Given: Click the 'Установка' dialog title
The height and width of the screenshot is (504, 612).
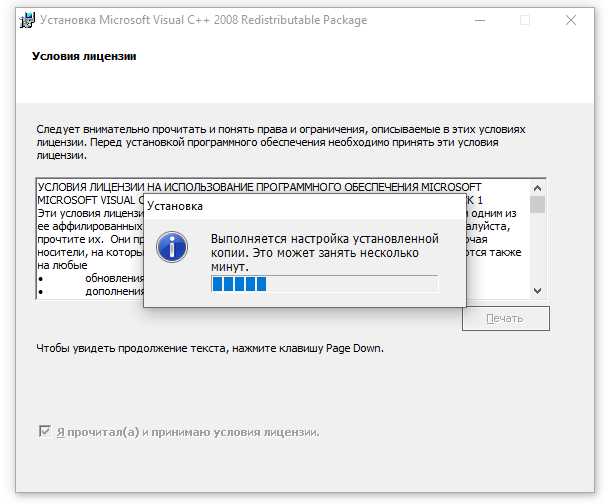Looking at the screenshot, I should click(175, 206).
